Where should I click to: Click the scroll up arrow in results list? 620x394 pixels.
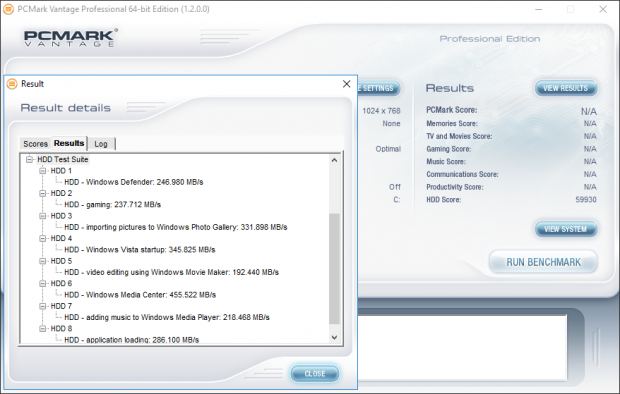[x=335, y=160]
